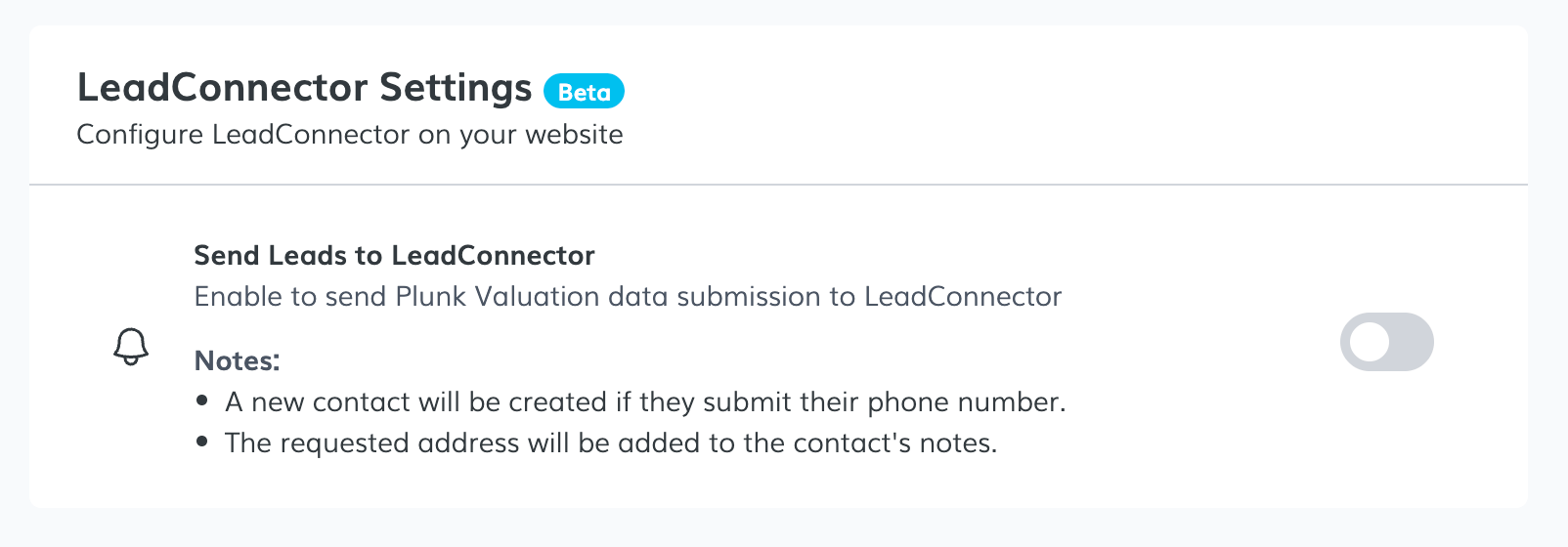
Task: Click the white knob of the toggle switch
Action: pos(1370,342)
